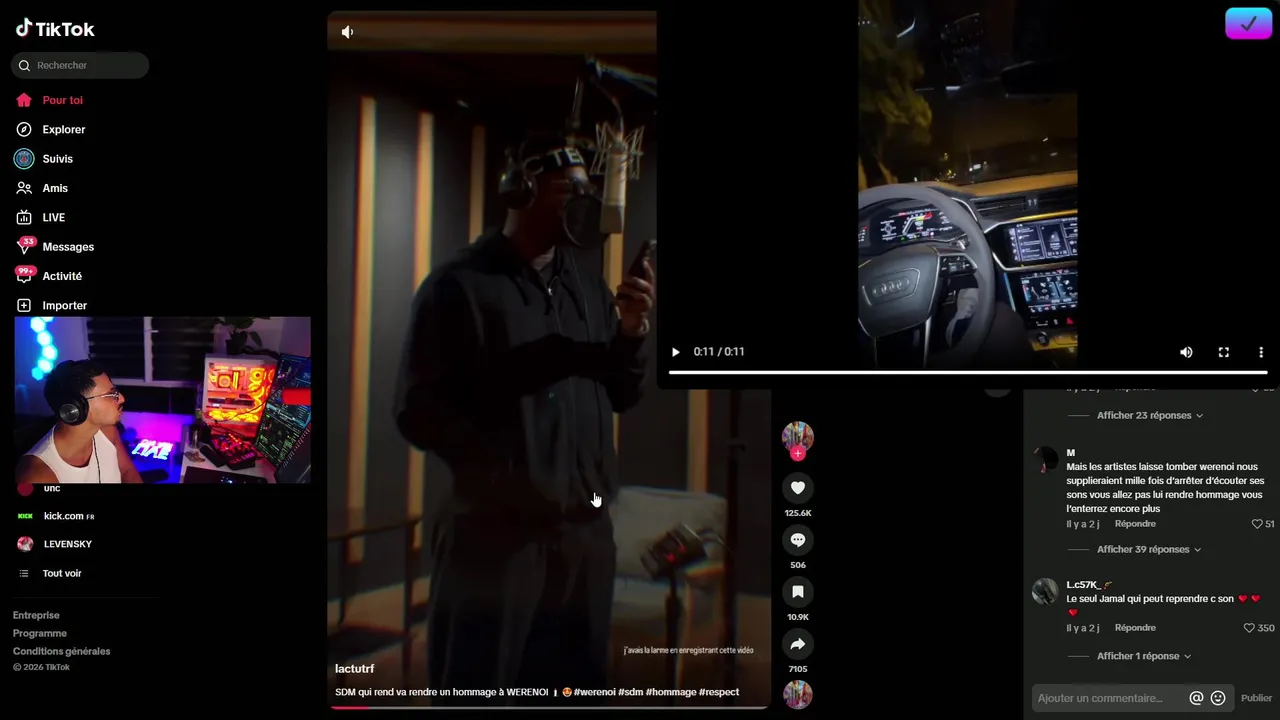Click the #werenoi hashtag
Image resolution: width=1280 pixels, height=720 pixels.
[x=595, y=692]
